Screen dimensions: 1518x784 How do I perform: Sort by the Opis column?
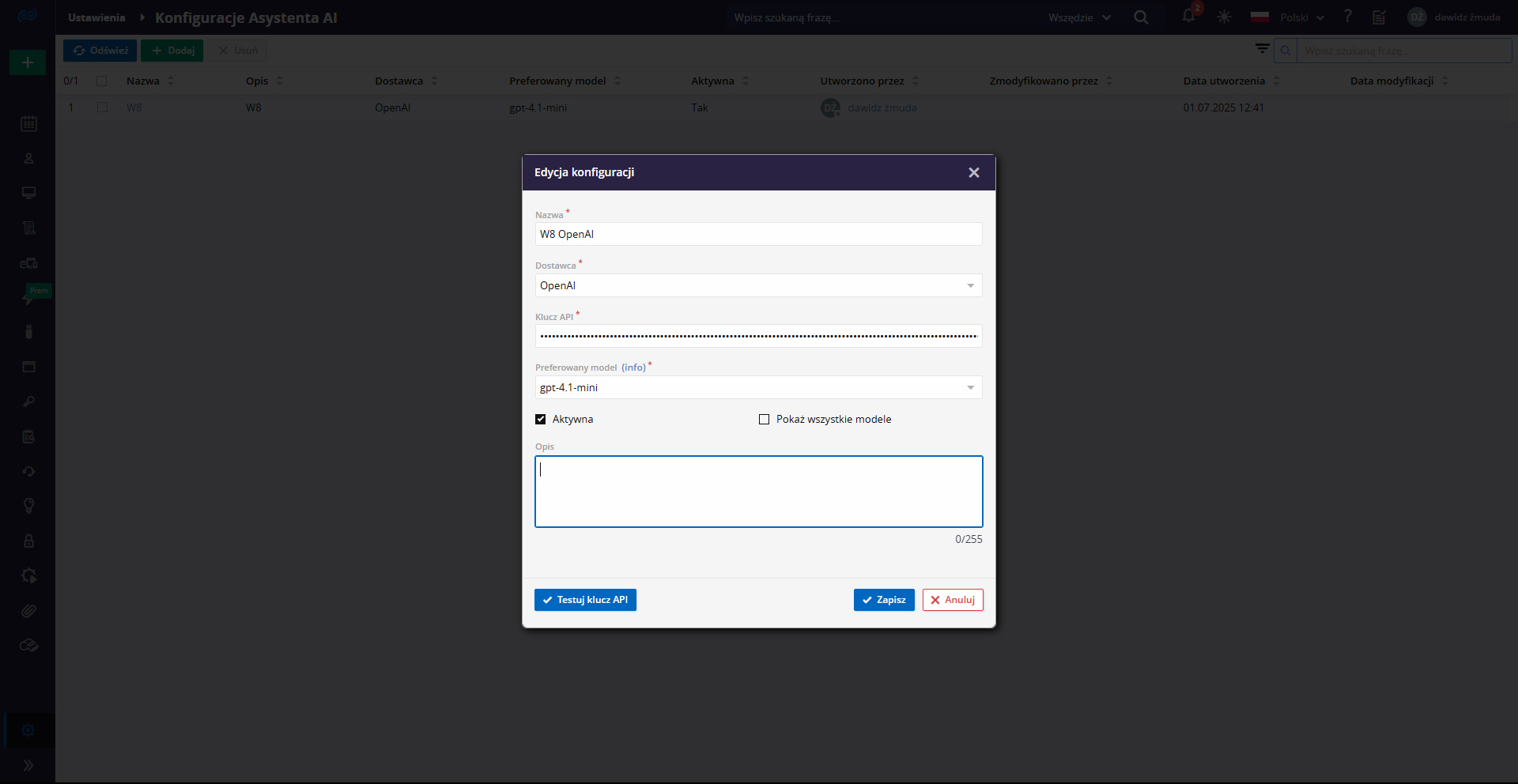coord(264,81)
